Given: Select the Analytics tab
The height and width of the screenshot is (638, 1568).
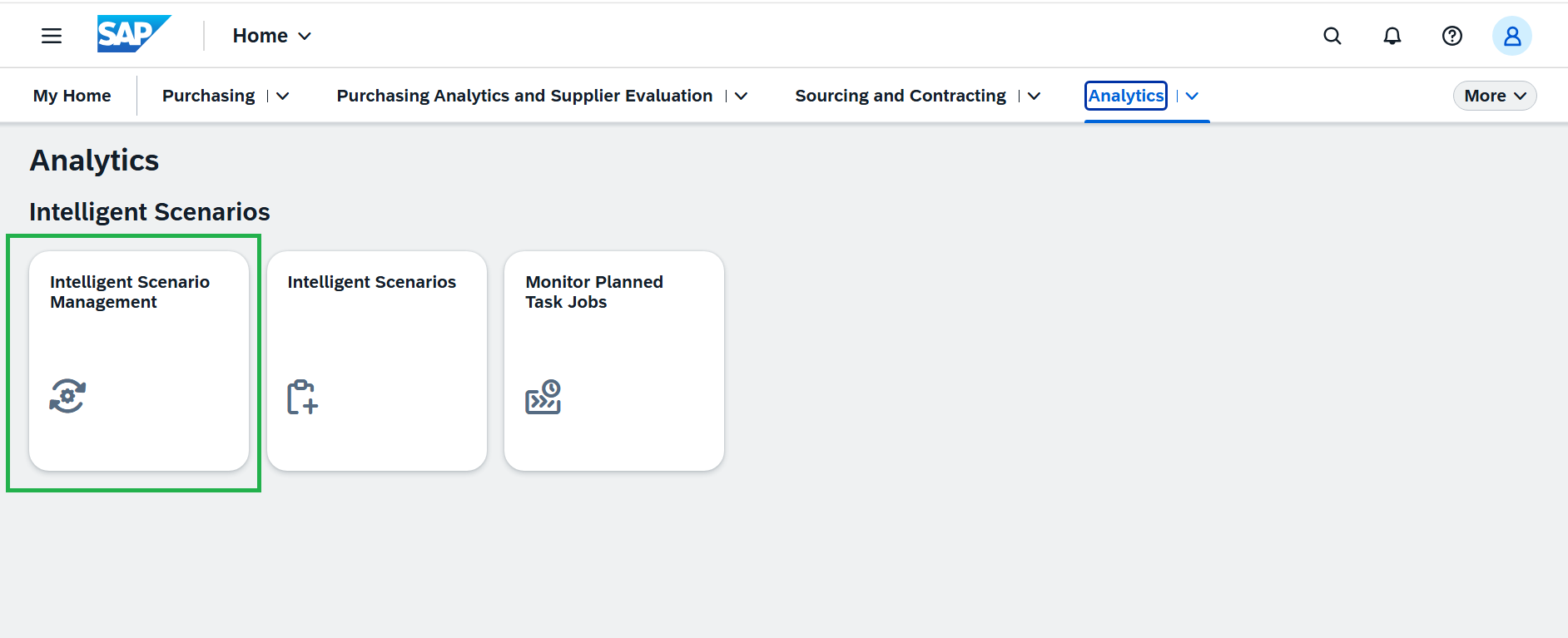Looking at the screenshot, I should (1126, 96).
